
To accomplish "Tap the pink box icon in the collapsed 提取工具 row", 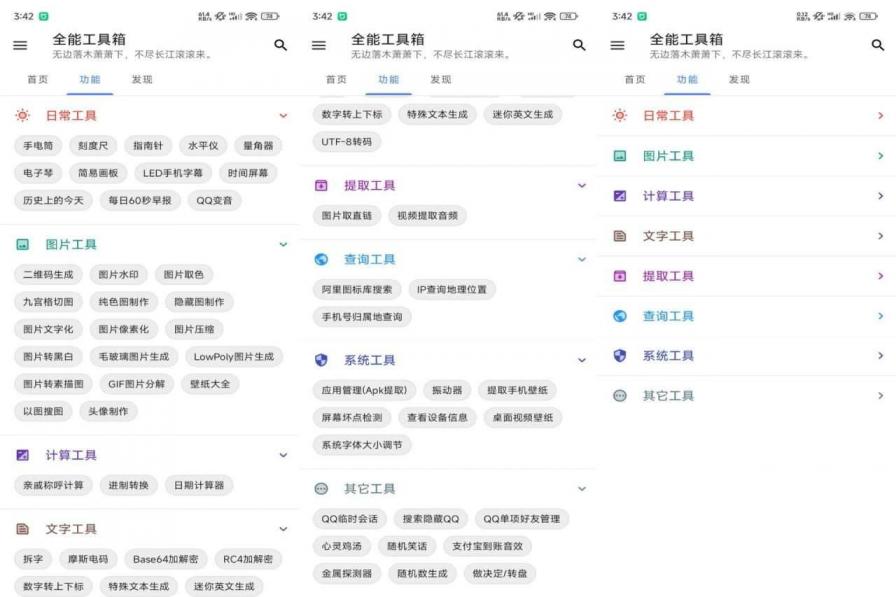I will [x=619, y=276].
